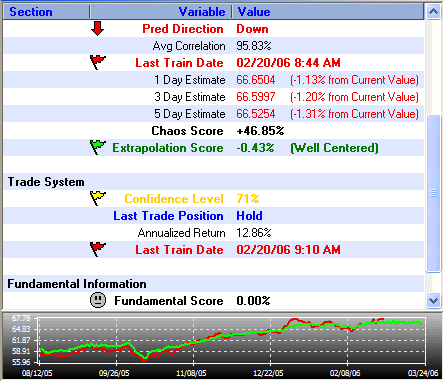Click the vertical scrollbar thumb
The image size is (444, 381).
click(x=433, y=193)
